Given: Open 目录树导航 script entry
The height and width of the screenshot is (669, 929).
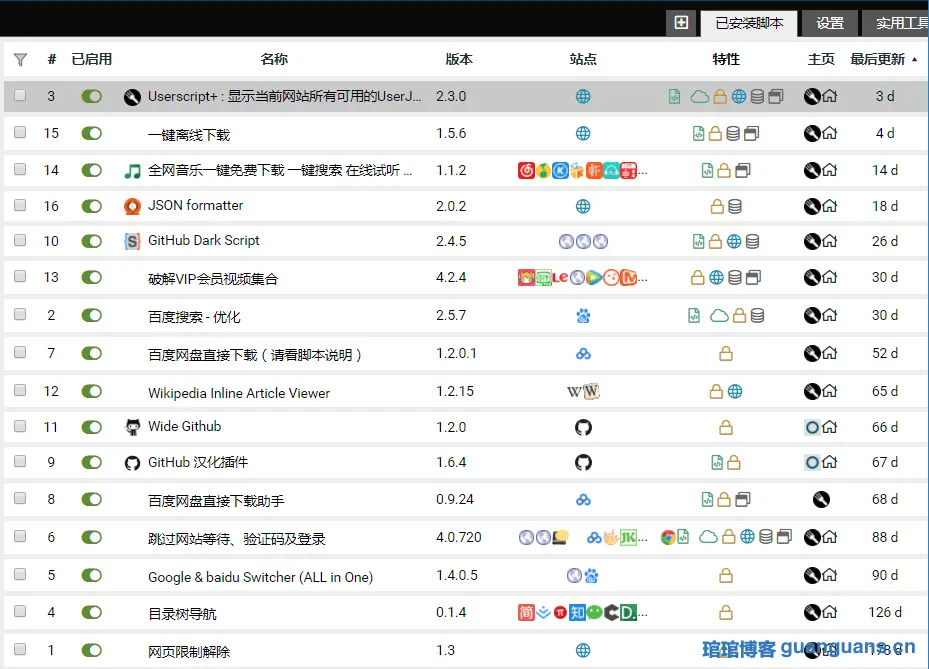Looking at the screenshot, I should [182, 614].
